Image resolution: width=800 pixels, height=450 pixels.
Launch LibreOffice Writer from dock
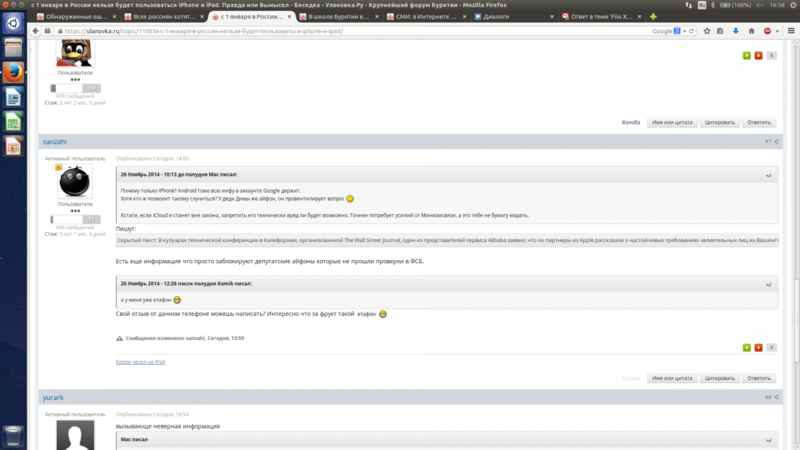point(13,97)
